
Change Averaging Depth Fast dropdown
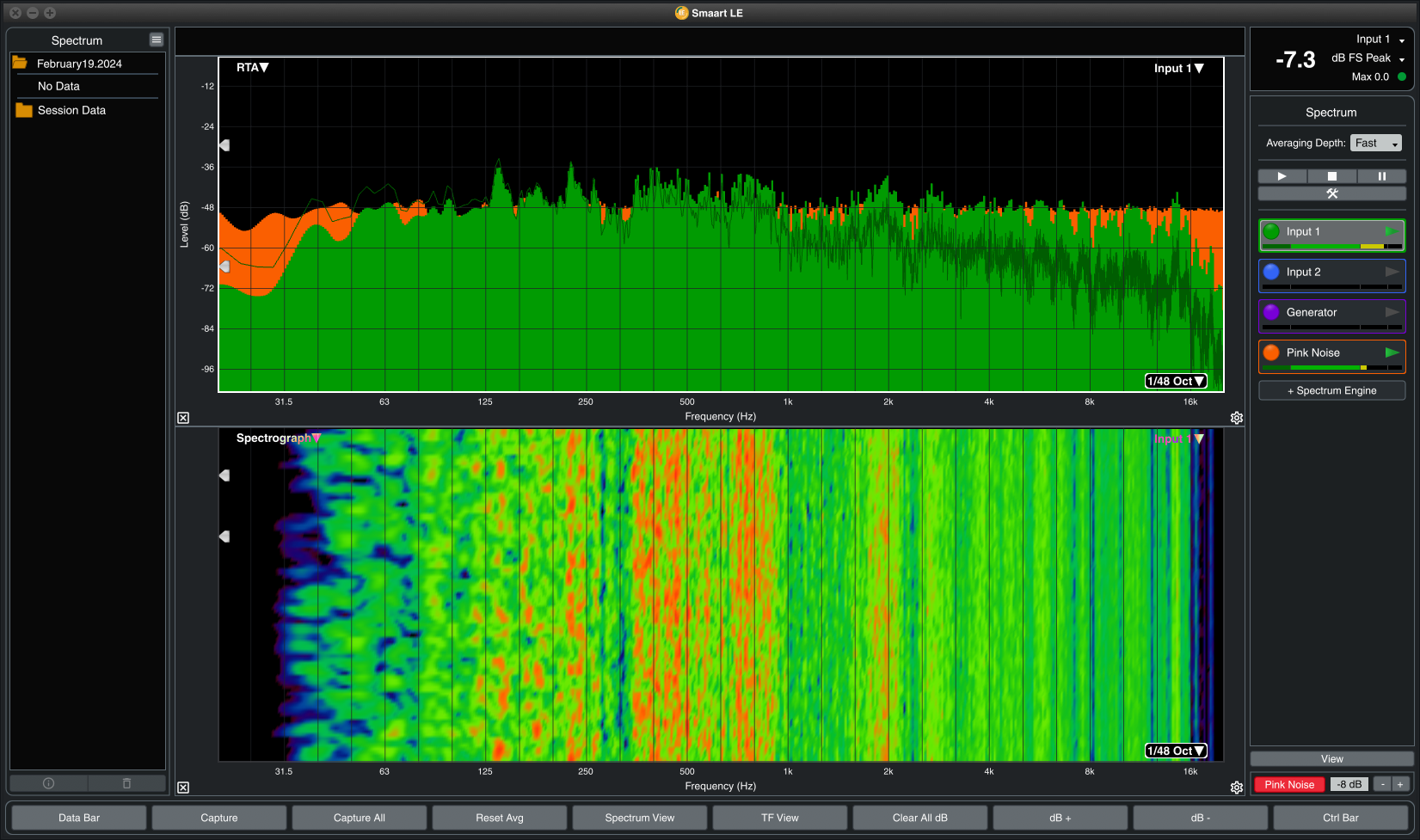[x=1376, y=143]
